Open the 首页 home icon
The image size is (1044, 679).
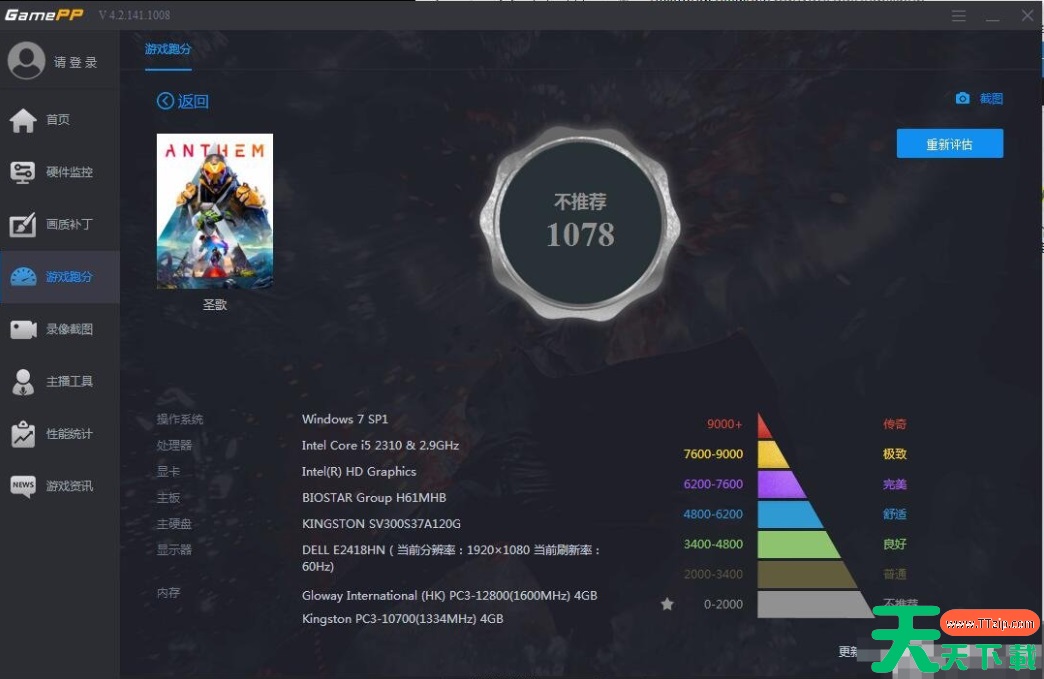pyautogui.click(x=23, y=120)
